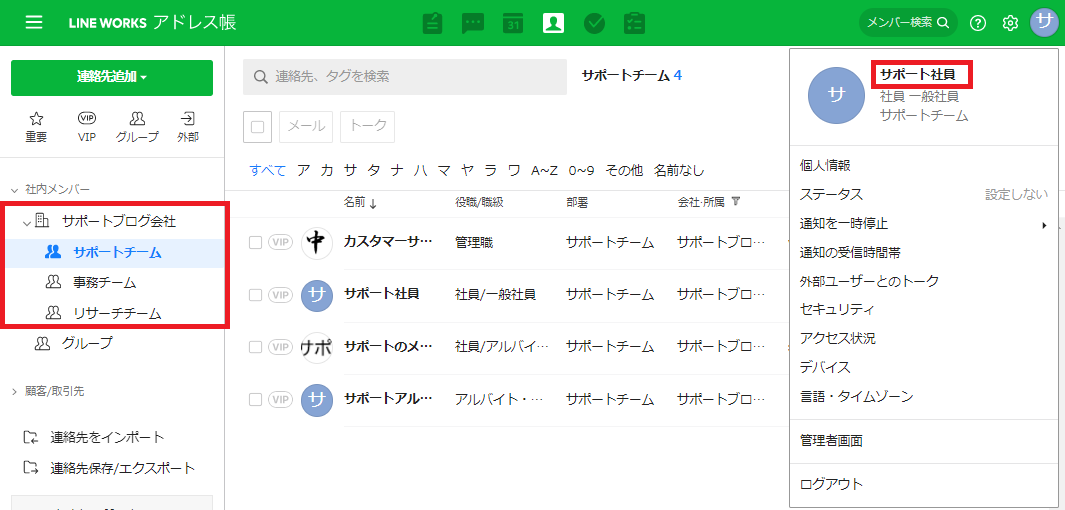This screenshot has height=510, width=1065.
Task: Open the settings gear icon
Action: click(1010, 23)
